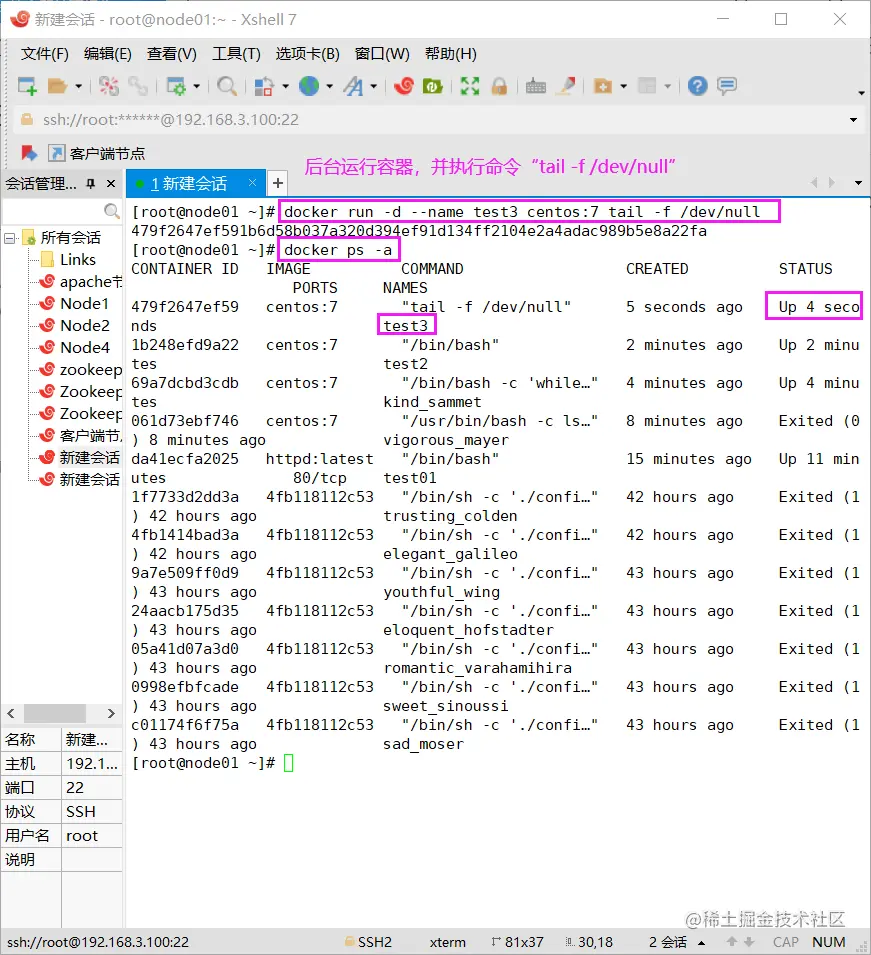
Task: Click the keyboard key mapping icon
Action: click(536, 86)
